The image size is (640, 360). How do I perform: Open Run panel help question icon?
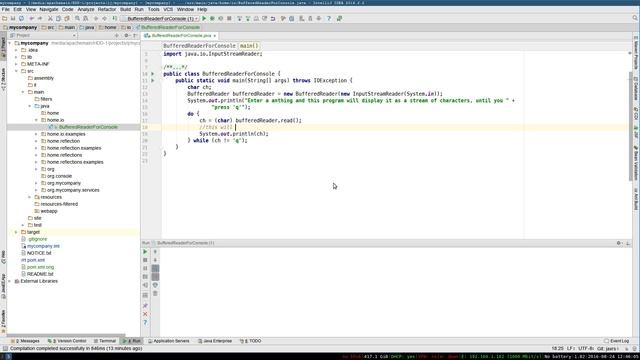(145, 322)
